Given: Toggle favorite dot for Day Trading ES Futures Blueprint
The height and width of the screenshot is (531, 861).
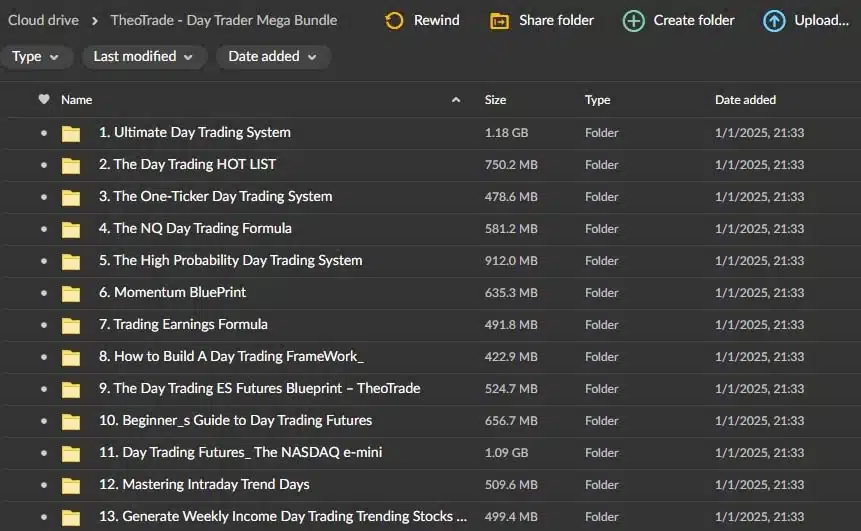Looking at the screenshot, I should point(44,389).
